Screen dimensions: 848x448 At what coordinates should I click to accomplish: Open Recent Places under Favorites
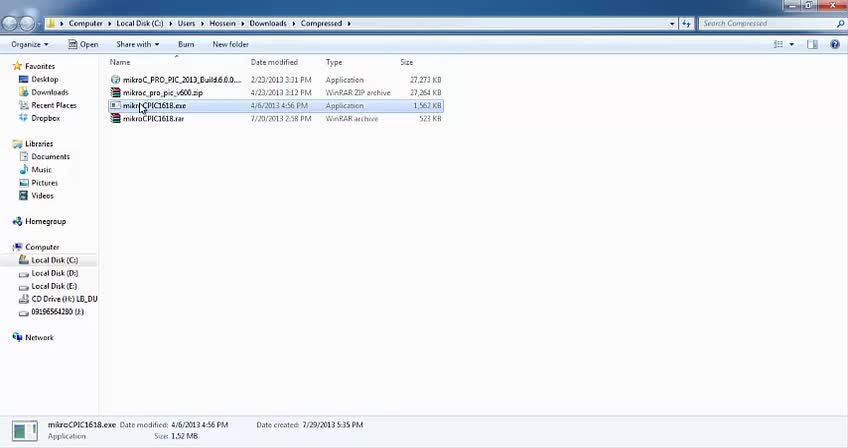click(x=54, y=105)
